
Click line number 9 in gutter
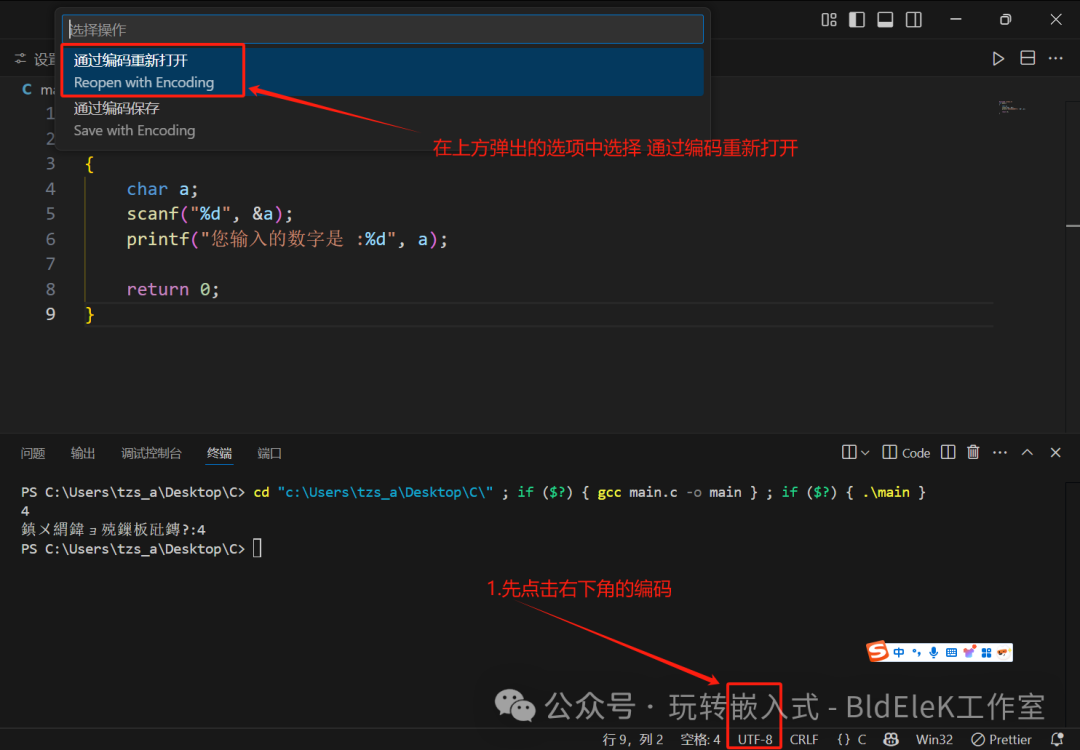coord(50,314)
